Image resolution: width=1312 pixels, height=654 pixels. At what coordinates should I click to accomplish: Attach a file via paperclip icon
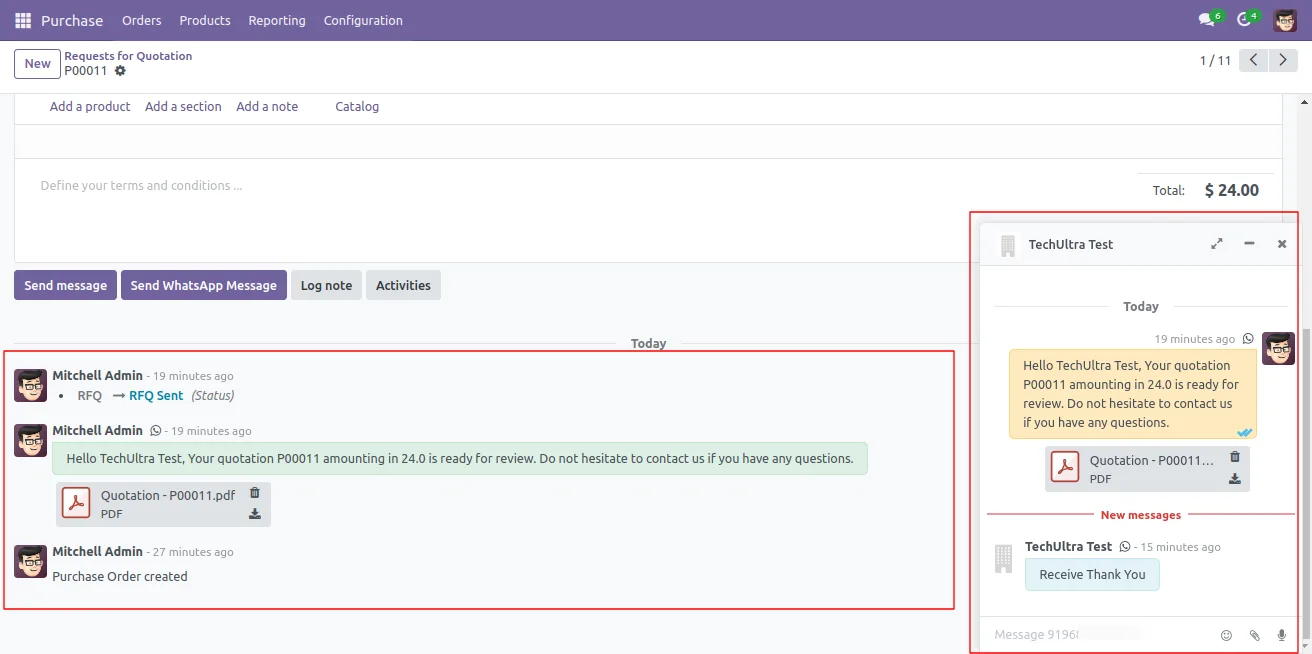1255,635
